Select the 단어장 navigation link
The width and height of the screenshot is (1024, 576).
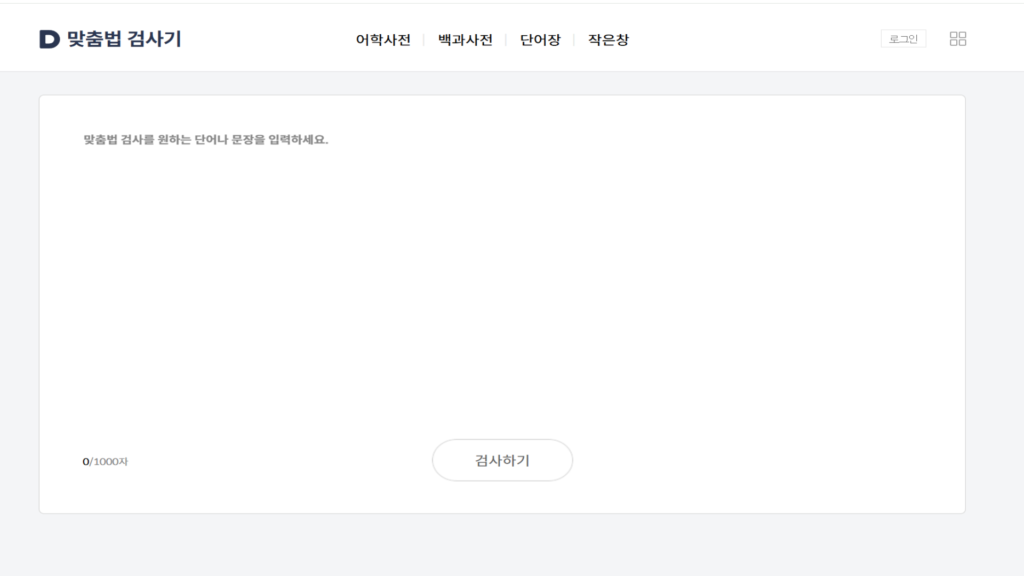(x=540, y=40)
